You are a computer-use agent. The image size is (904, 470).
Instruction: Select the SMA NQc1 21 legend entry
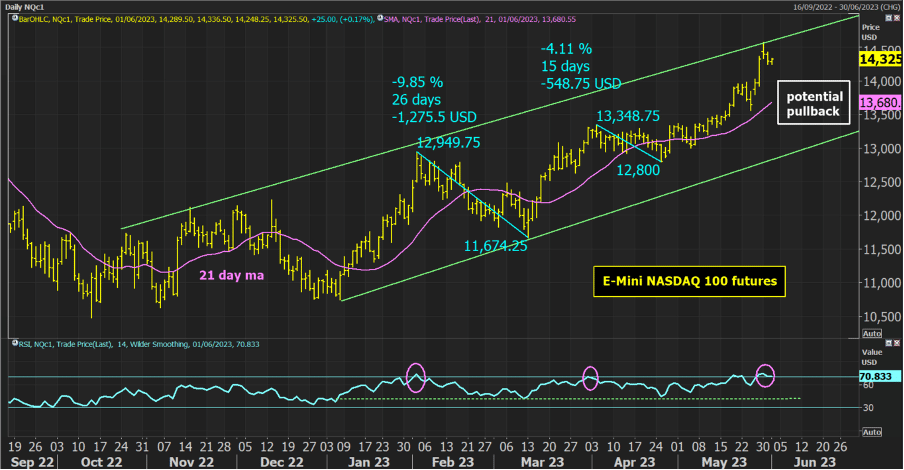pos(480,19)
